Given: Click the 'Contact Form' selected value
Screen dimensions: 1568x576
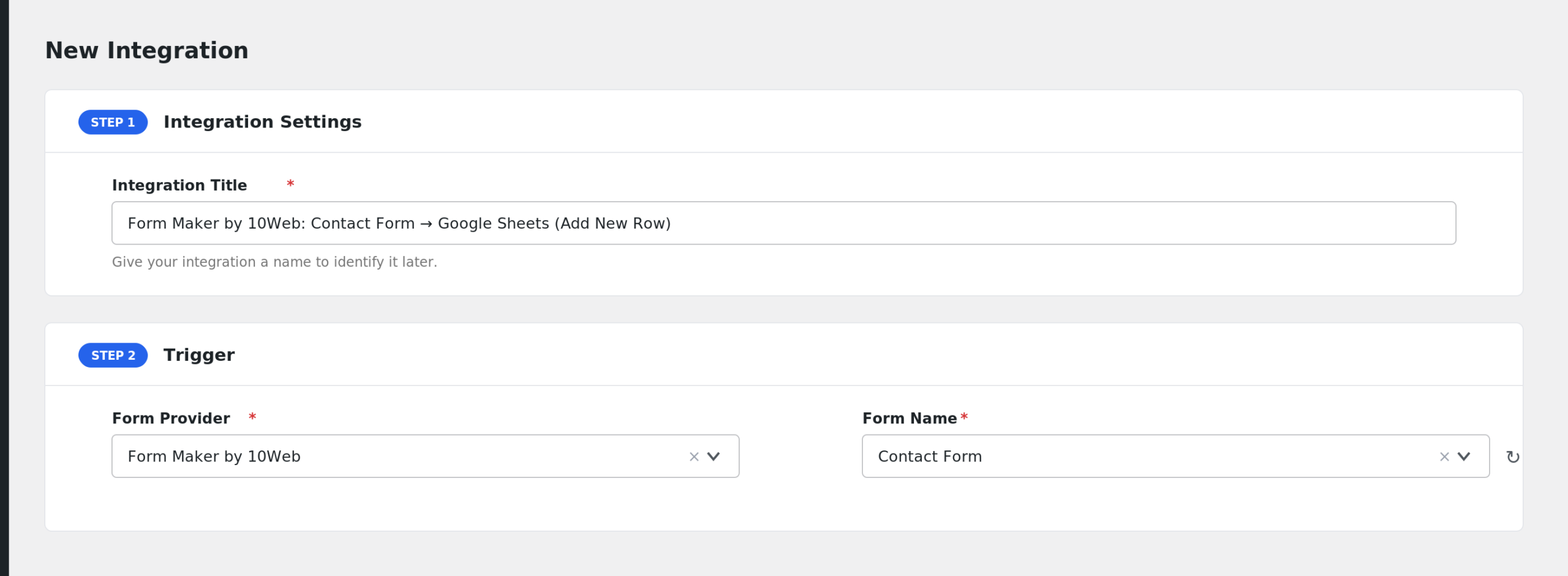Looking at the screenshot, I should coord(930,457).
